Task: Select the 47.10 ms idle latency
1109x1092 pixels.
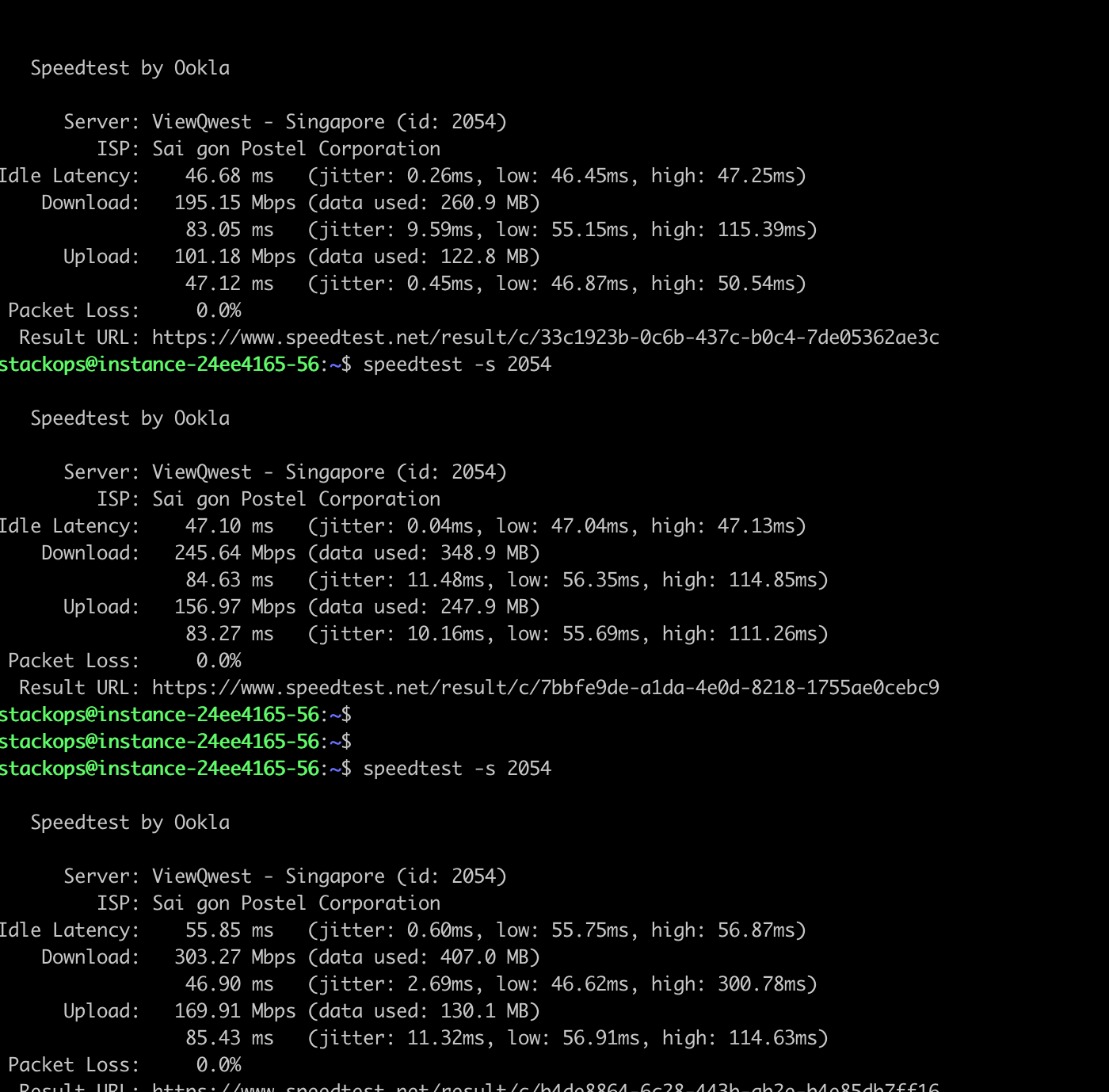Action: [229, 526]
